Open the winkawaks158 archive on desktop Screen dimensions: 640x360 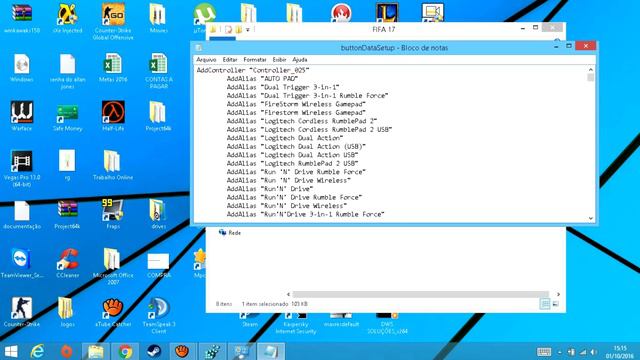[22, 18]
